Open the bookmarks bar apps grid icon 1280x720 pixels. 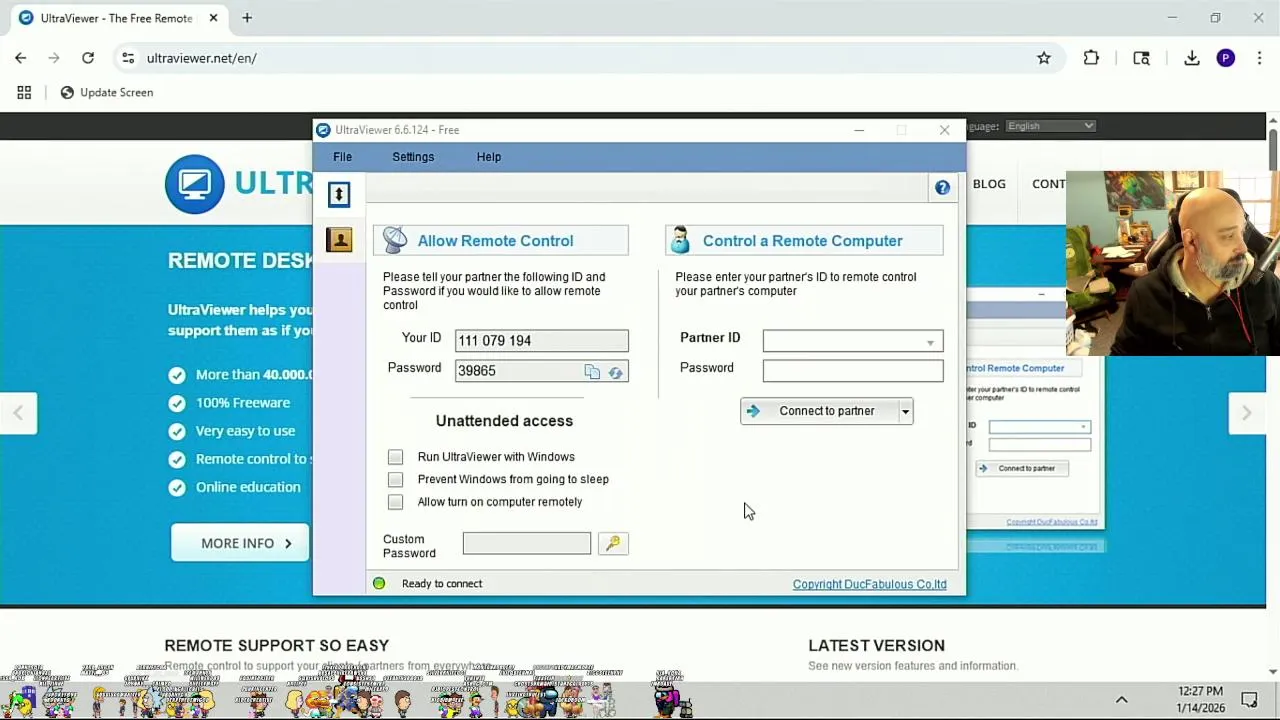coord(24,92)
